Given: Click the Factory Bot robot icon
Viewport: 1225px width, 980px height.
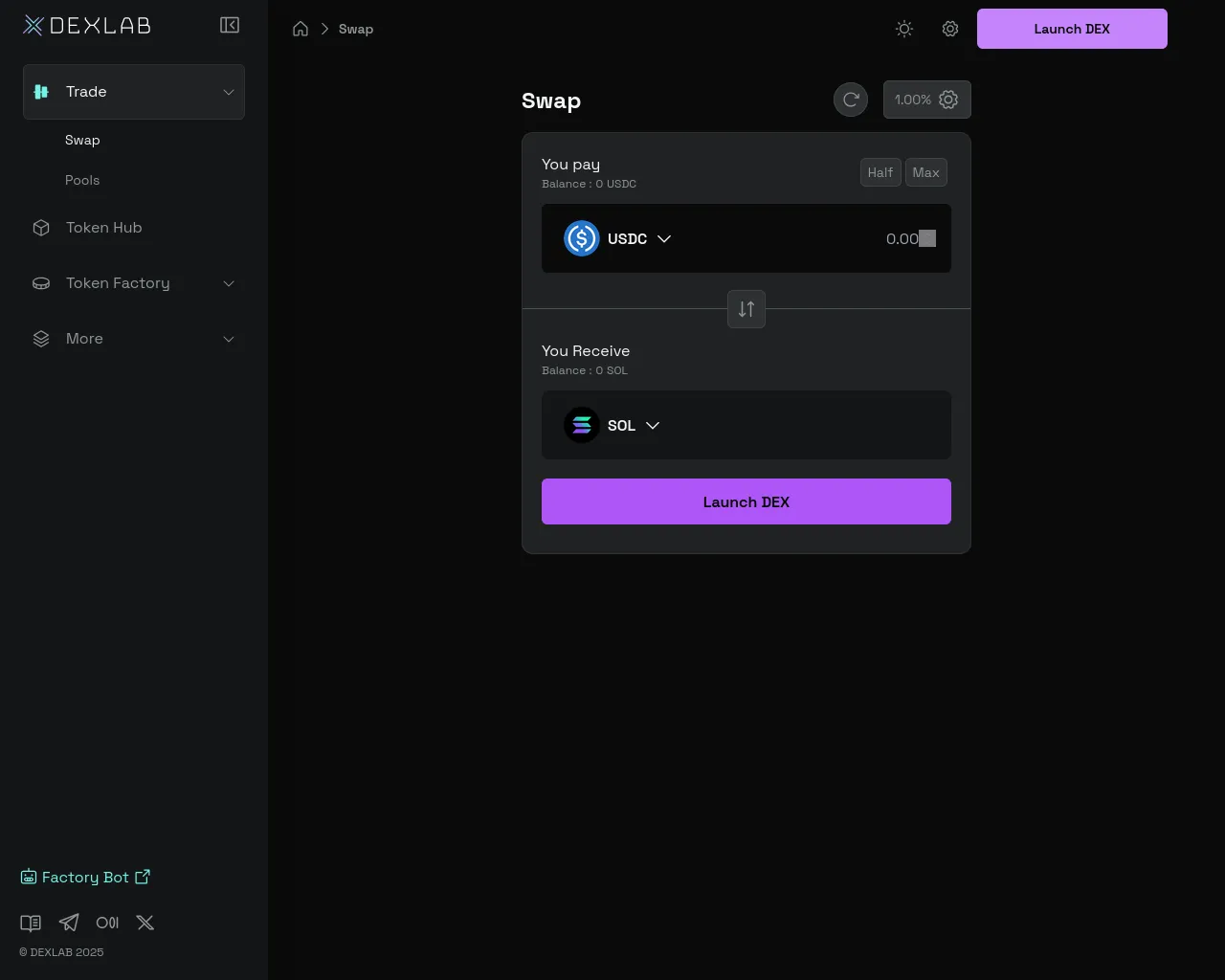Looking at the screenshot, I should click(x=29, y=877).
